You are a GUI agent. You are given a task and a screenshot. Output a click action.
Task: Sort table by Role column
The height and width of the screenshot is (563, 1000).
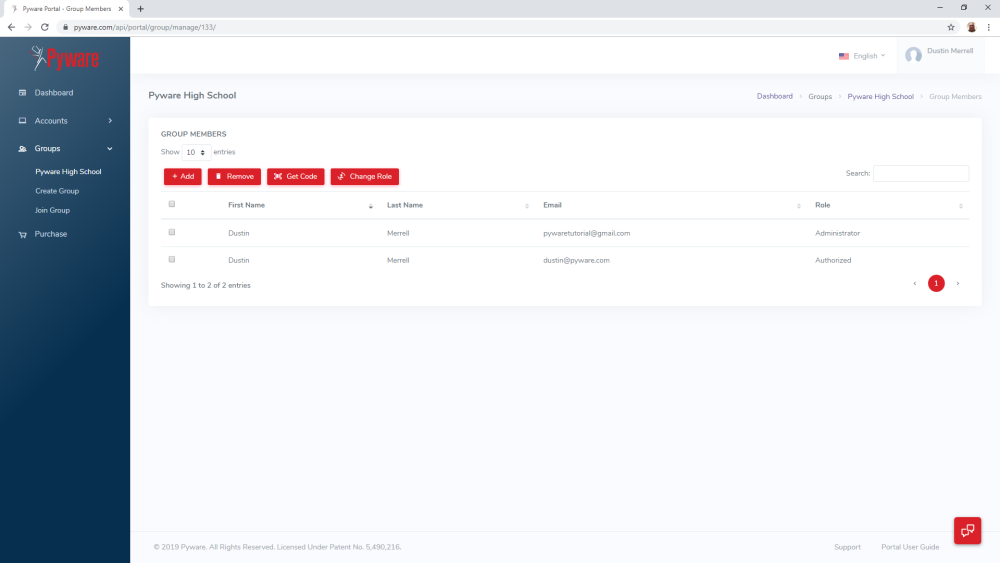pos(888,205)
